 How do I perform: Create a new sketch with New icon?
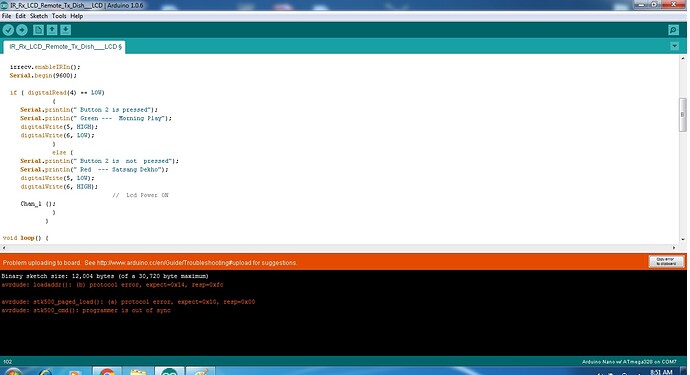click(38, 30)
